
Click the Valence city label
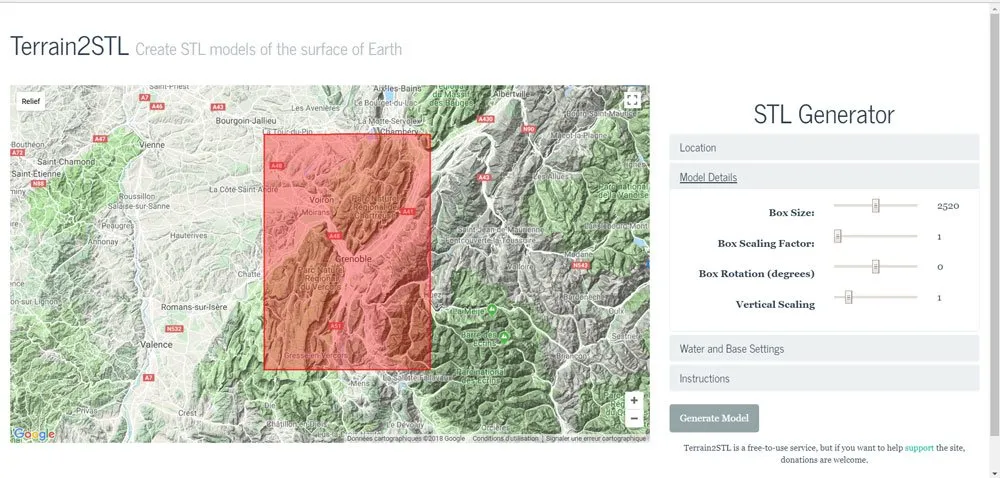[x=156, y=344]
